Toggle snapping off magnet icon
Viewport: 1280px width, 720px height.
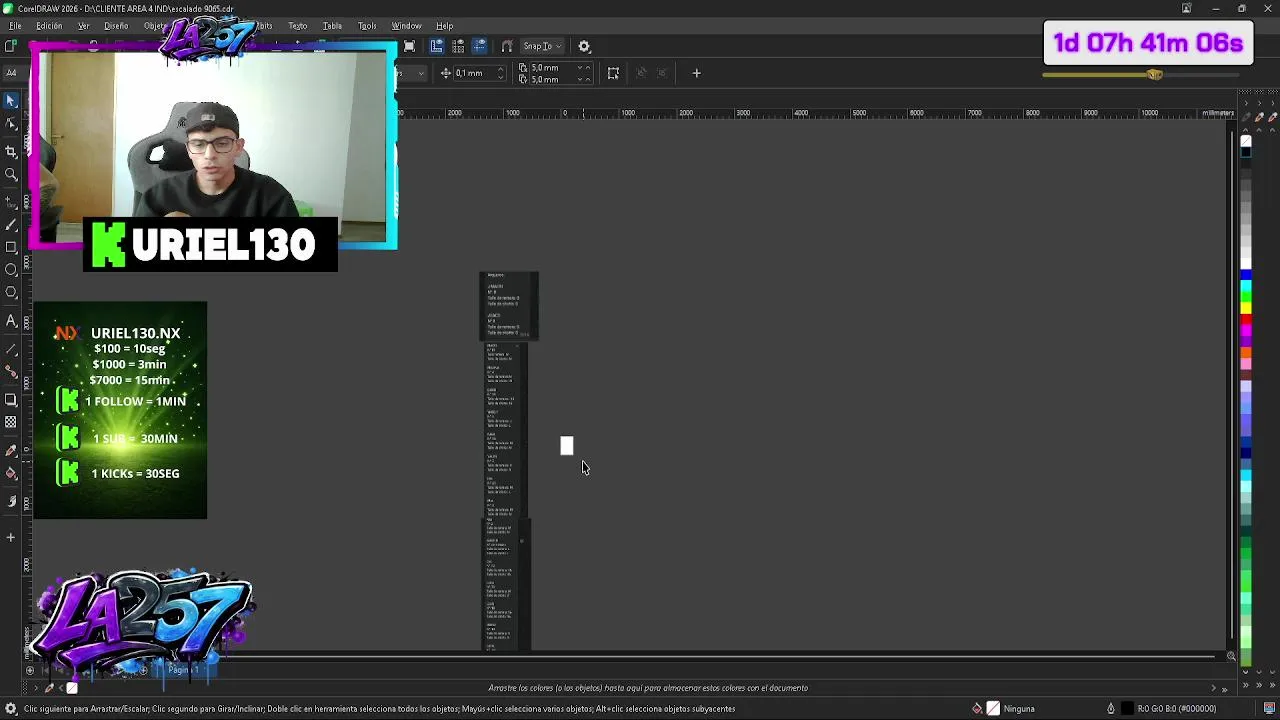pos(507,46)
